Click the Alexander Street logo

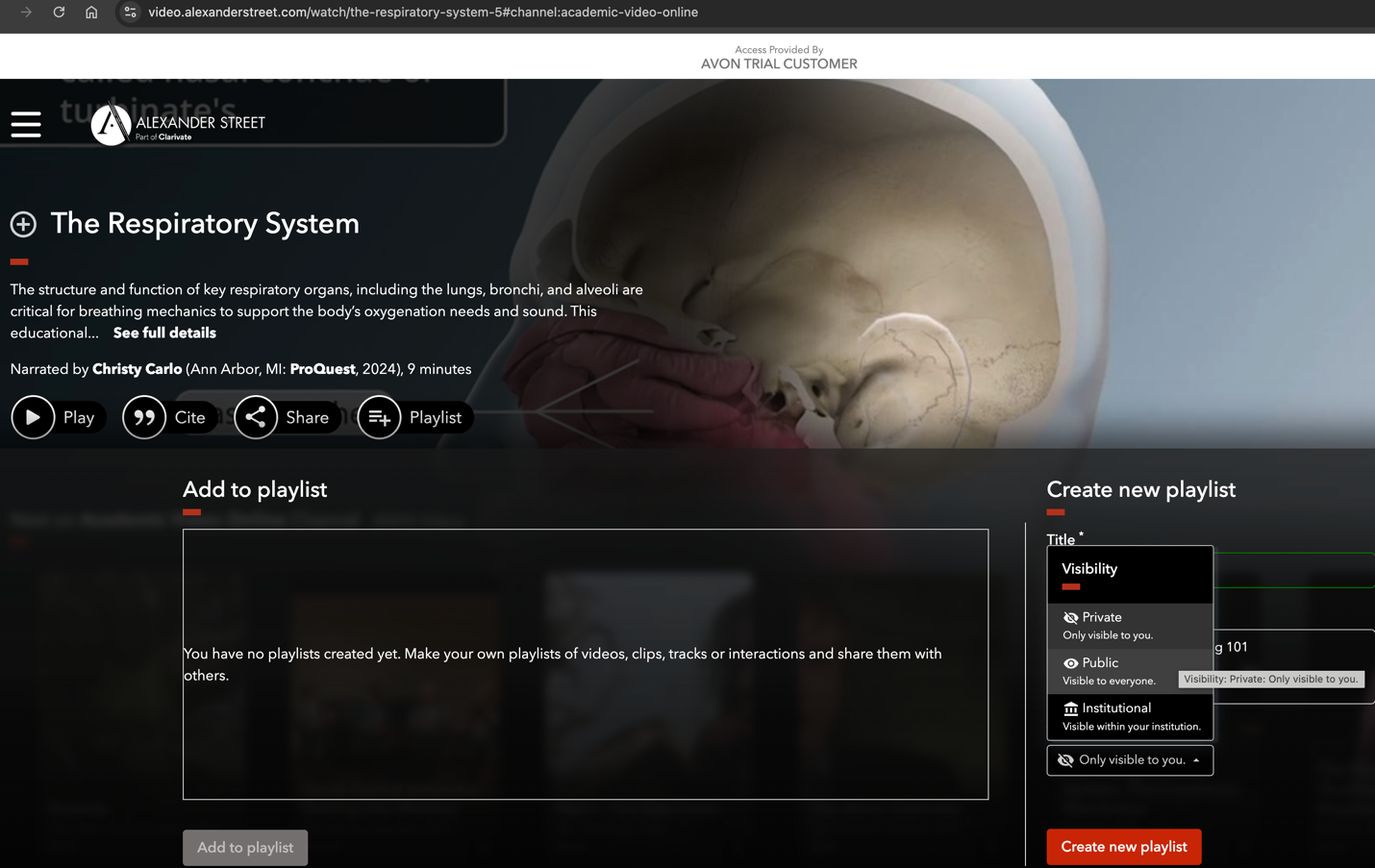pyautogui.click(x=178, y=124)
